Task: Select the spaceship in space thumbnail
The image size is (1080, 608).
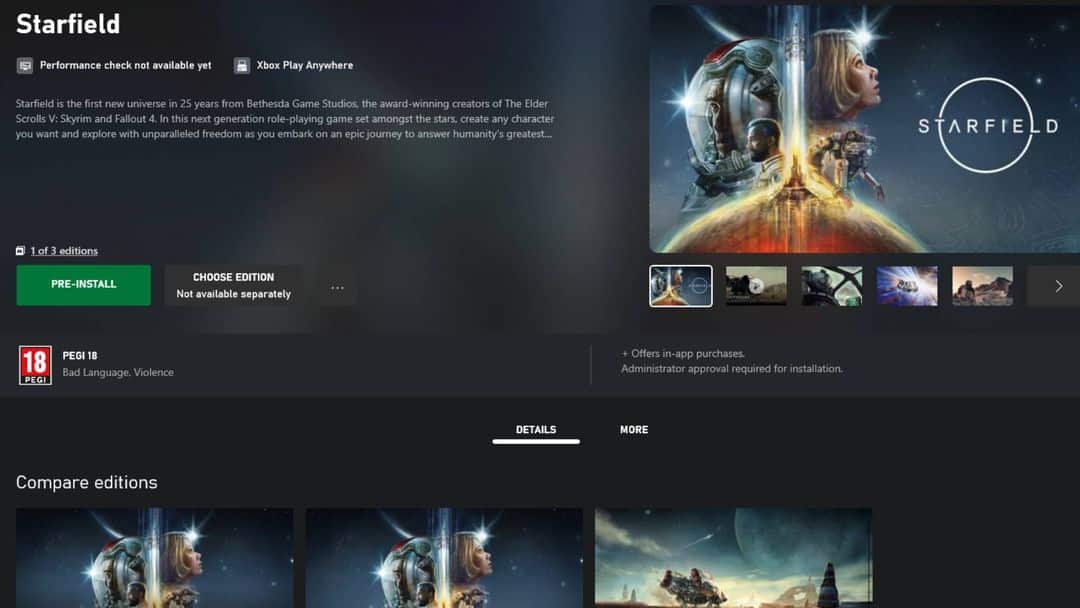Action: point(907,286)
